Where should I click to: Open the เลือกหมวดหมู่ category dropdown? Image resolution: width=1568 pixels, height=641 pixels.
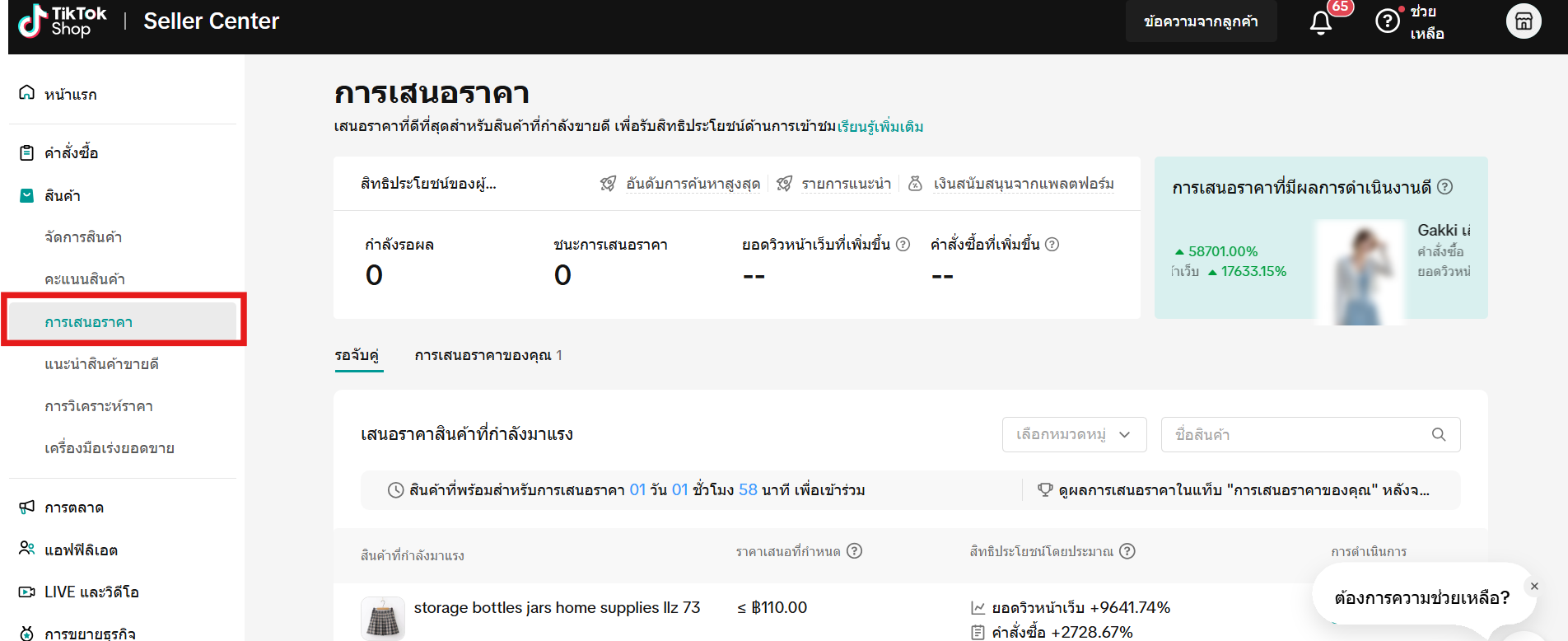pyautogui.click(x=1074, y=434)
